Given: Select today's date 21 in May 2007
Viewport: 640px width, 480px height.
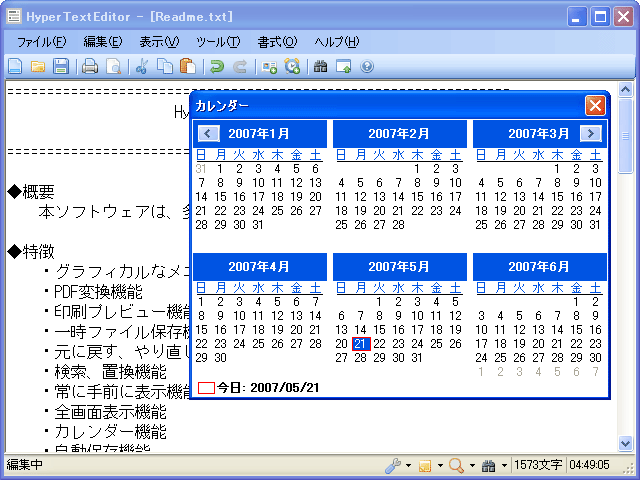Looking at the screenshot, I should coord(361,344).
